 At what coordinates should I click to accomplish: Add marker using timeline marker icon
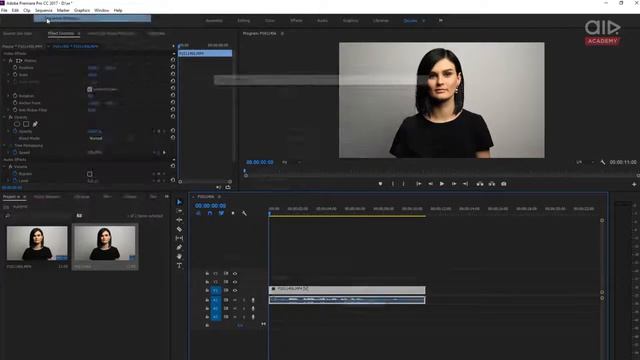point(233,213)
